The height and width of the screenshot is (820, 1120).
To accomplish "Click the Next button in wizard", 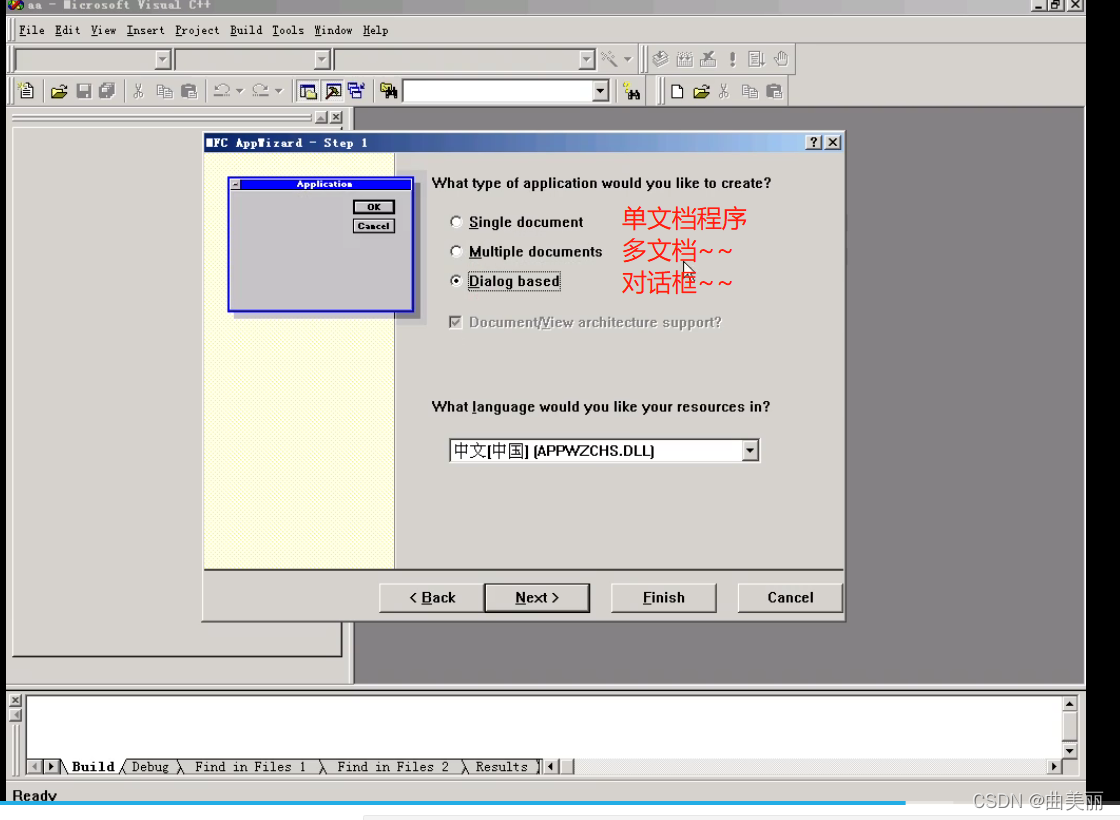I will click(x=537, y=598).
